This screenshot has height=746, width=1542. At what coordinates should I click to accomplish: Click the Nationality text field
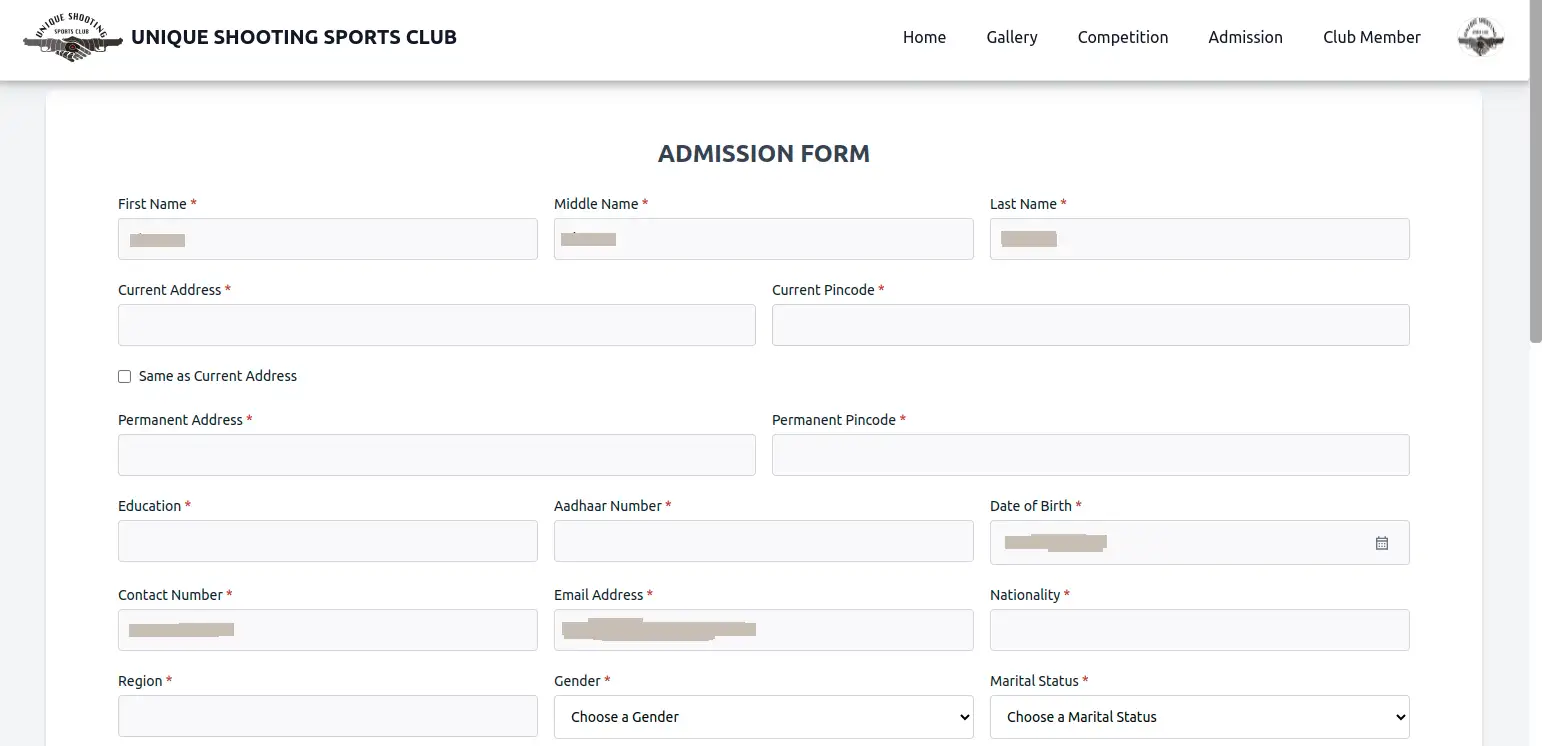(1199, 631)
